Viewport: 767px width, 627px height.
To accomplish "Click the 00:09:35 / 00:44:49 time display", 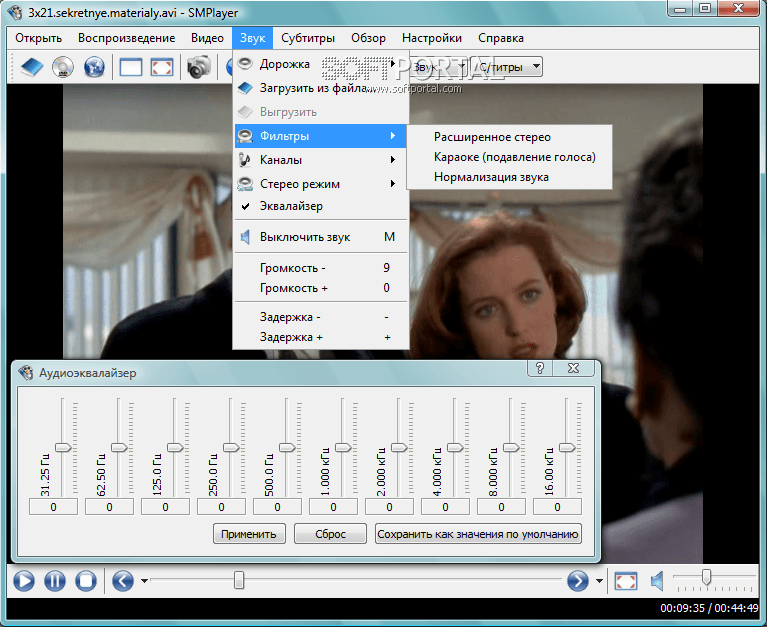I will click(x=709, y=608).
